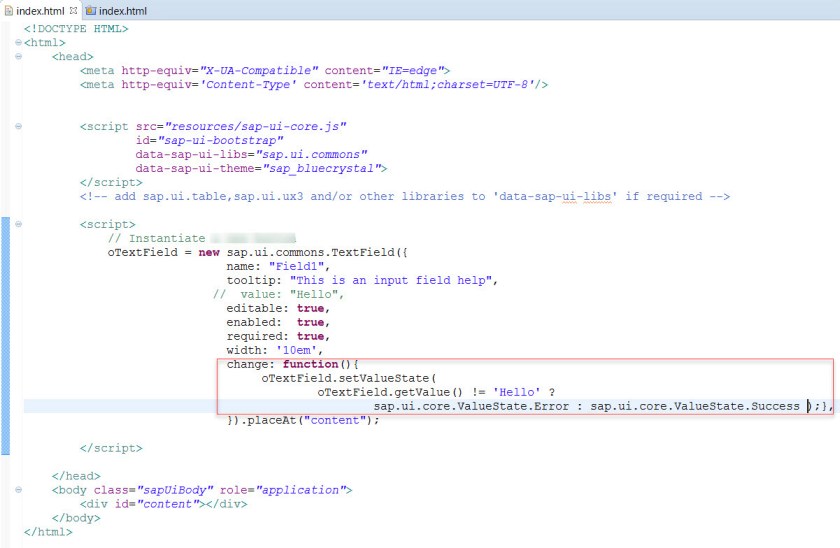Click the editable: true property line

click(x=278, y=308)
